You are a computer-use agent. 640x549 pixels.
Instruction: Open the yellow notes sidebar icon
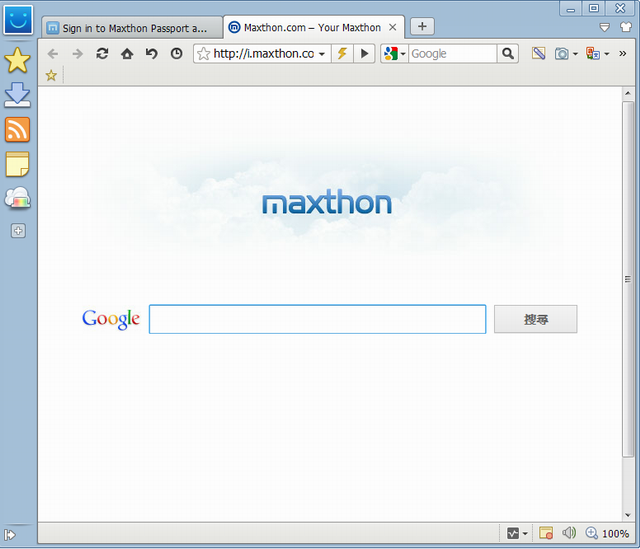18,164
